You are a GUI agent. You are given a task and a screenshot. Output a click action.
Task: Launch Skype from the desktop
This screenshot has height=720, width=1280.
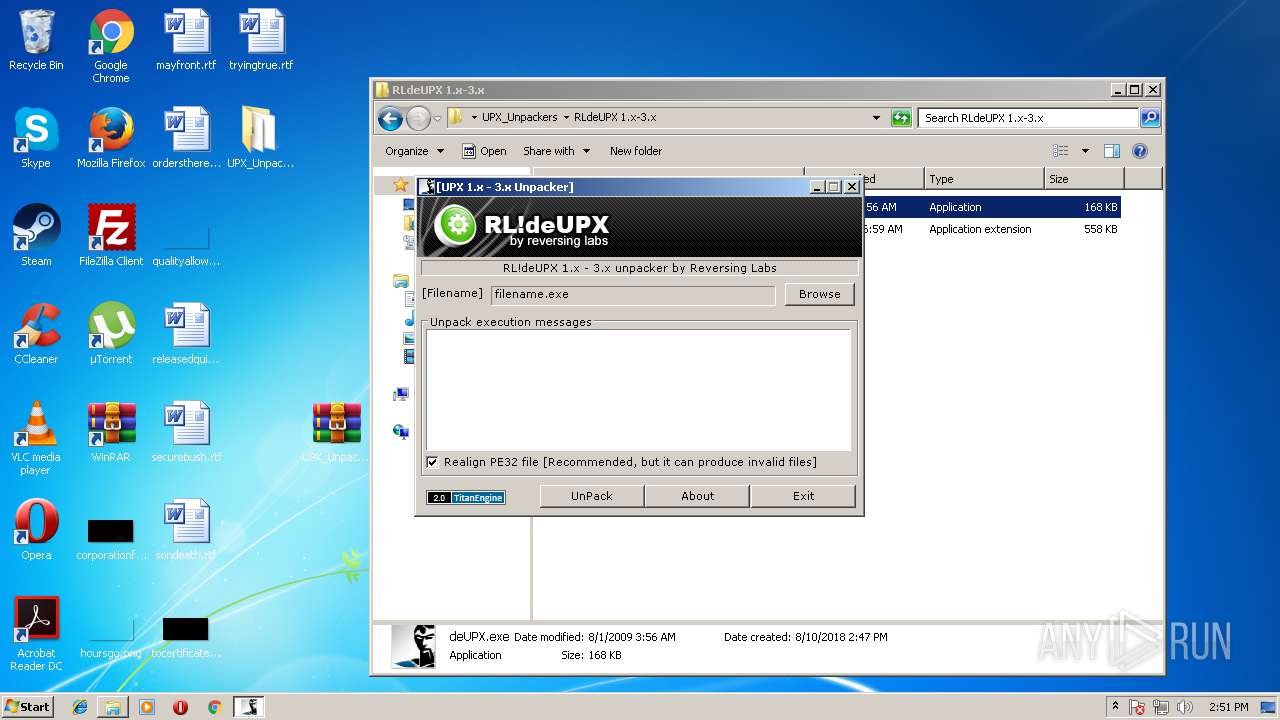click(x=36, y=138)
